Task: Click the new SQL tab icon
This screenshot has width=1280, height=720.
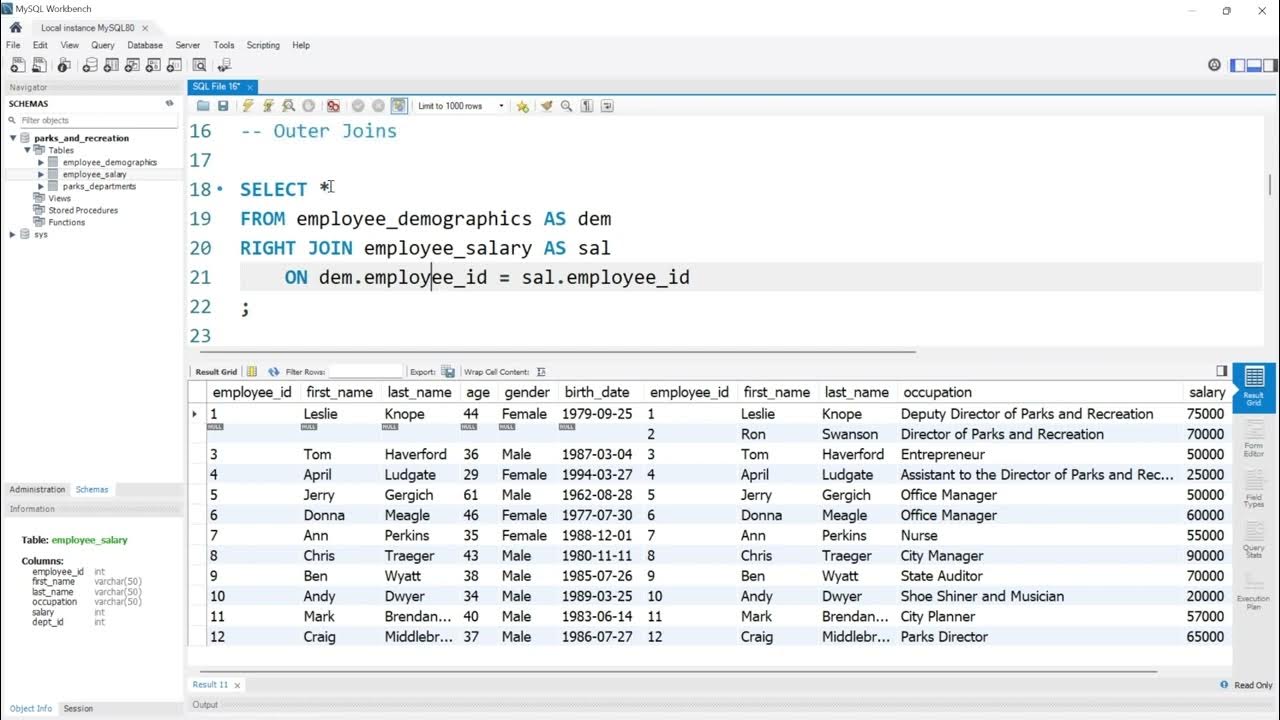Action: 18,65
